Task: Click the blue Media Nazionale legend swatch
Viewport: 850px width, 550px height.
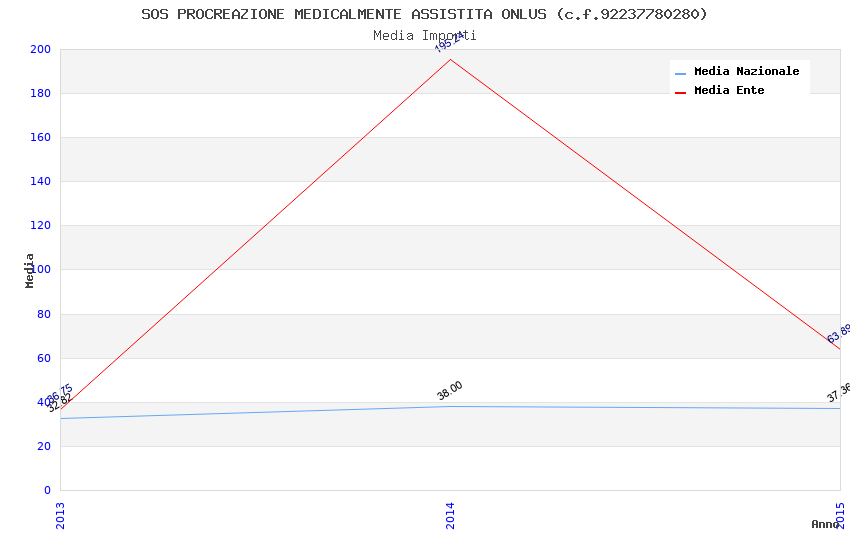Action: coord(680,73)
